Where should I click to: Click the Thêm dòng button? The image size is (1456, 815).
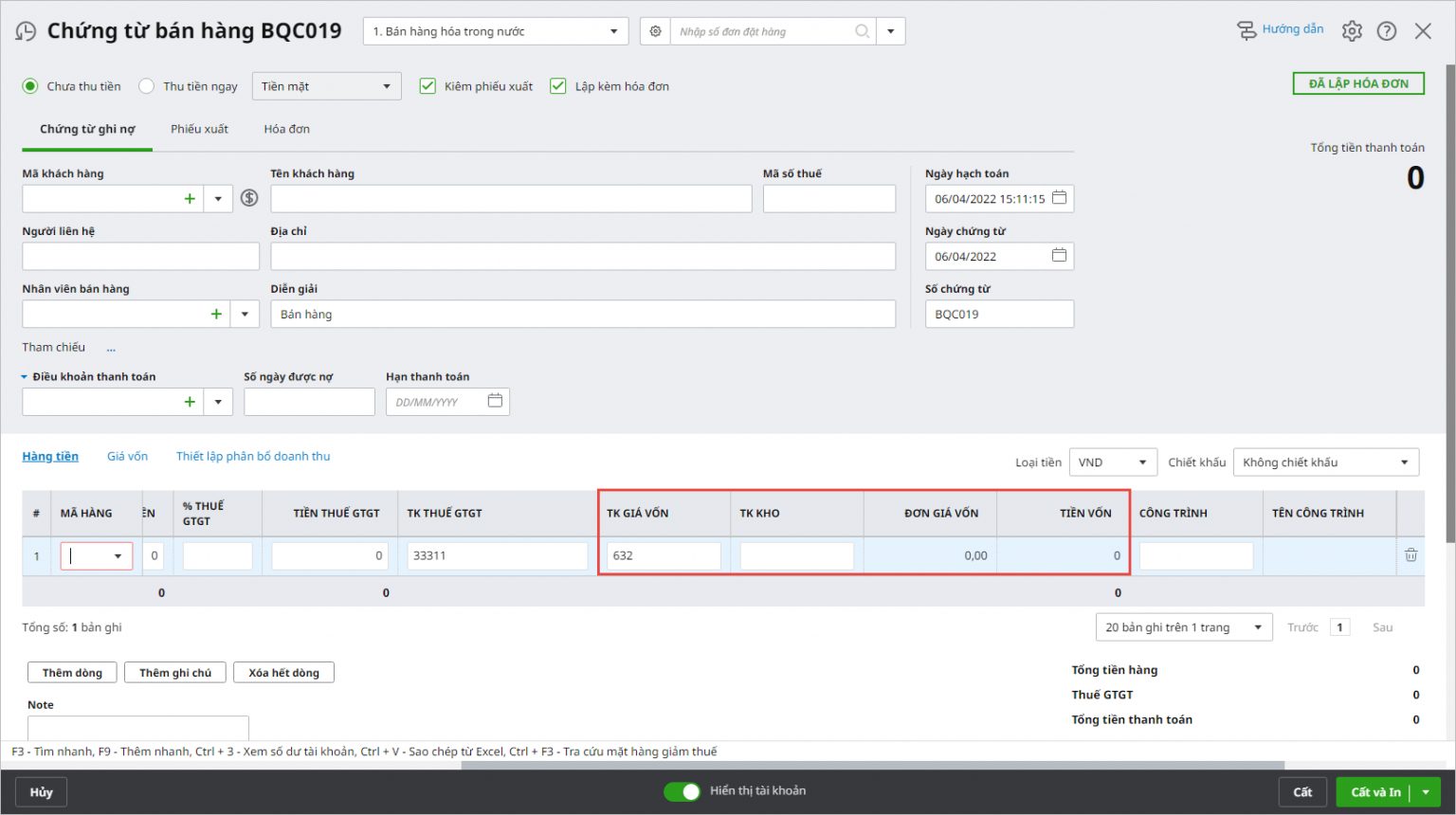(x=72, y=673)
